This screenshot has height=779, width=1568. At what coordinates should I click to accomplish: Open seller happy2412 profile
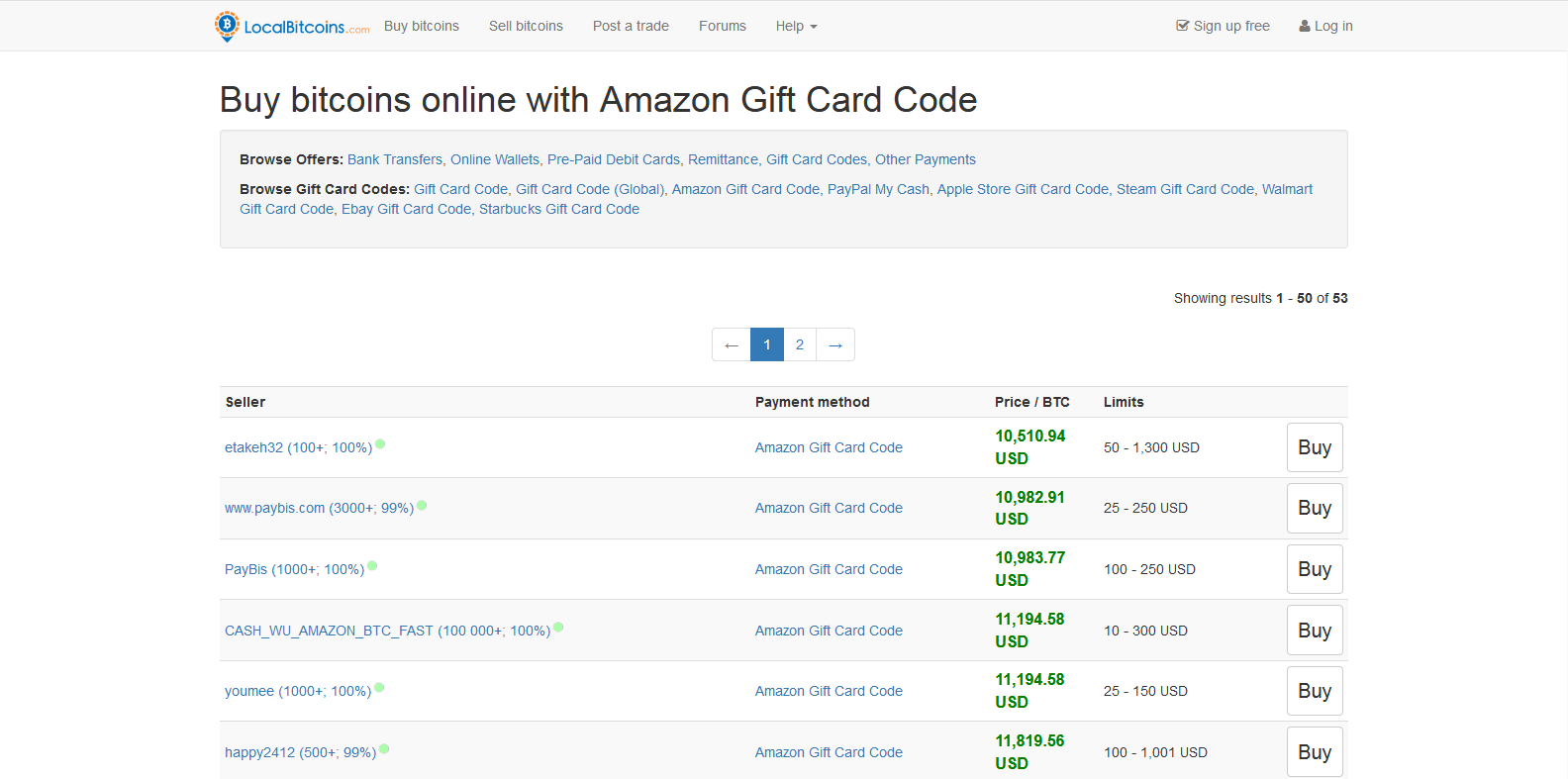coord(300,752)
